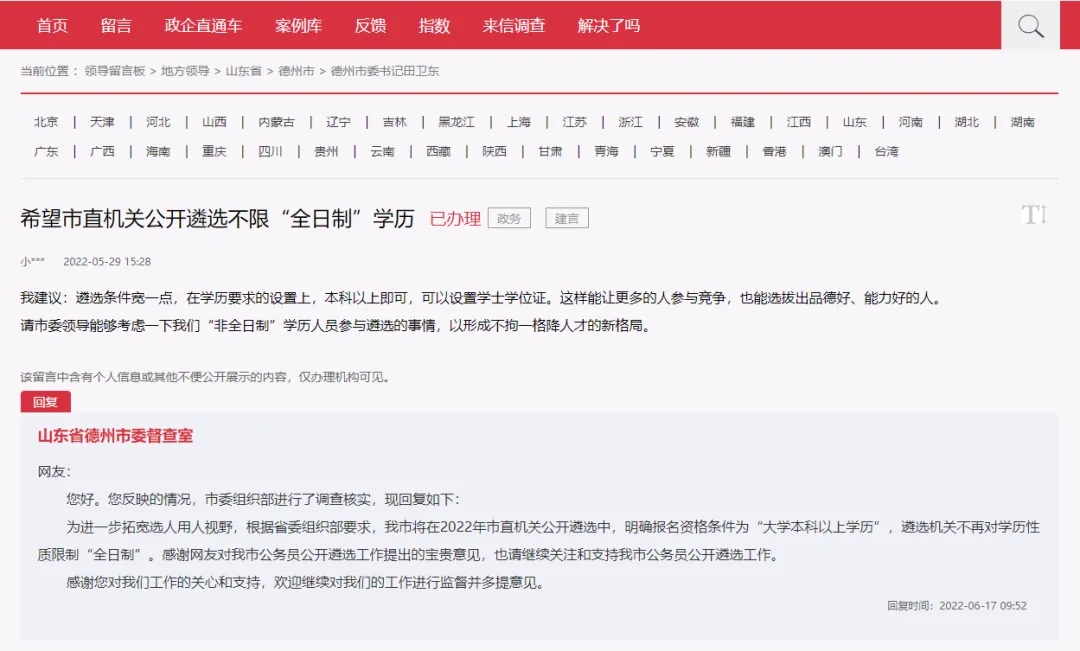Click the 政务 tag
1080x651 pixels.
point(509,219)
